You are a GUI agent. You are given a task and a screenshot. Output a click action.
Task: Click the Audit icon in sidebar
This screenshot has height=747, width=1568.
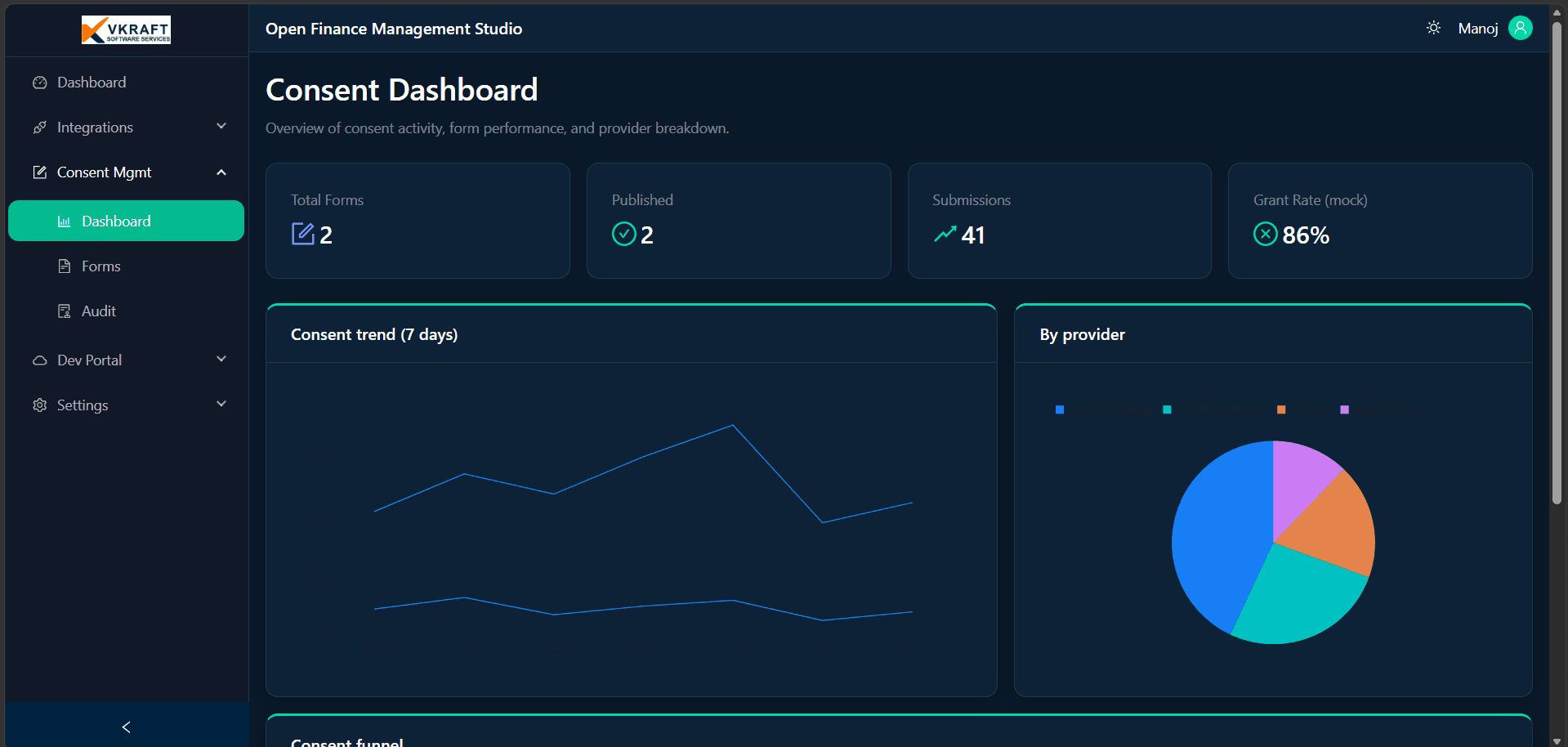[x=64, y=311]
